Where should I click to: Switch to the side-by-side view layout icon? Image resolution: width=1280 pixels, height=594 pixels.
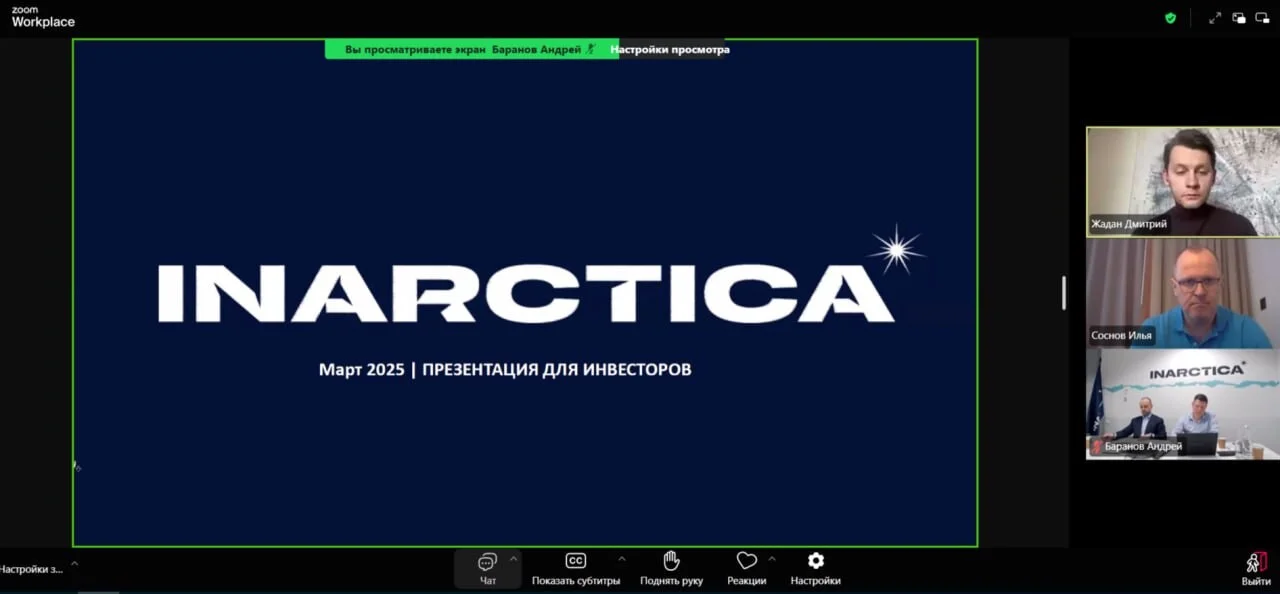[x=1239, y=18]
